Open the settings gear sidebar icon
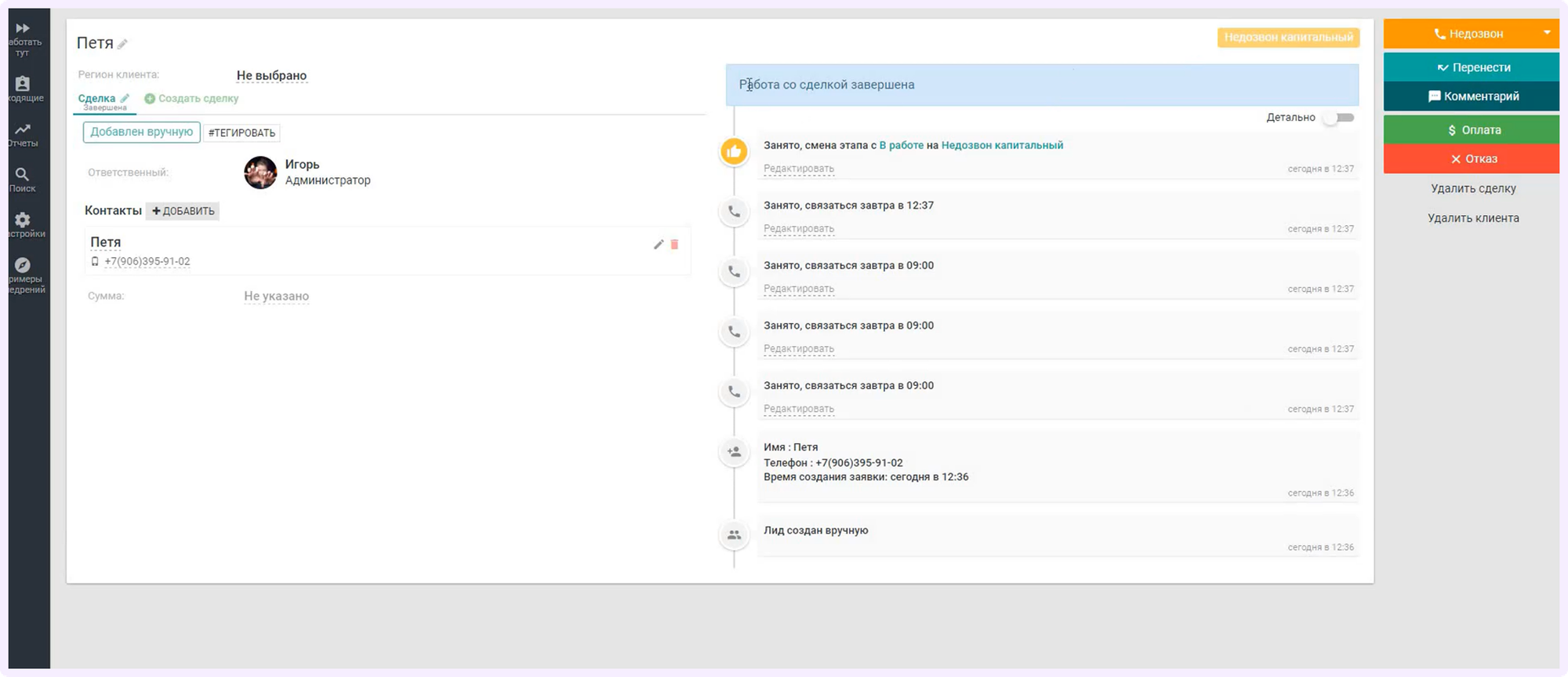The height and width of the screenshot is (677, 1568). coord(23,220)
